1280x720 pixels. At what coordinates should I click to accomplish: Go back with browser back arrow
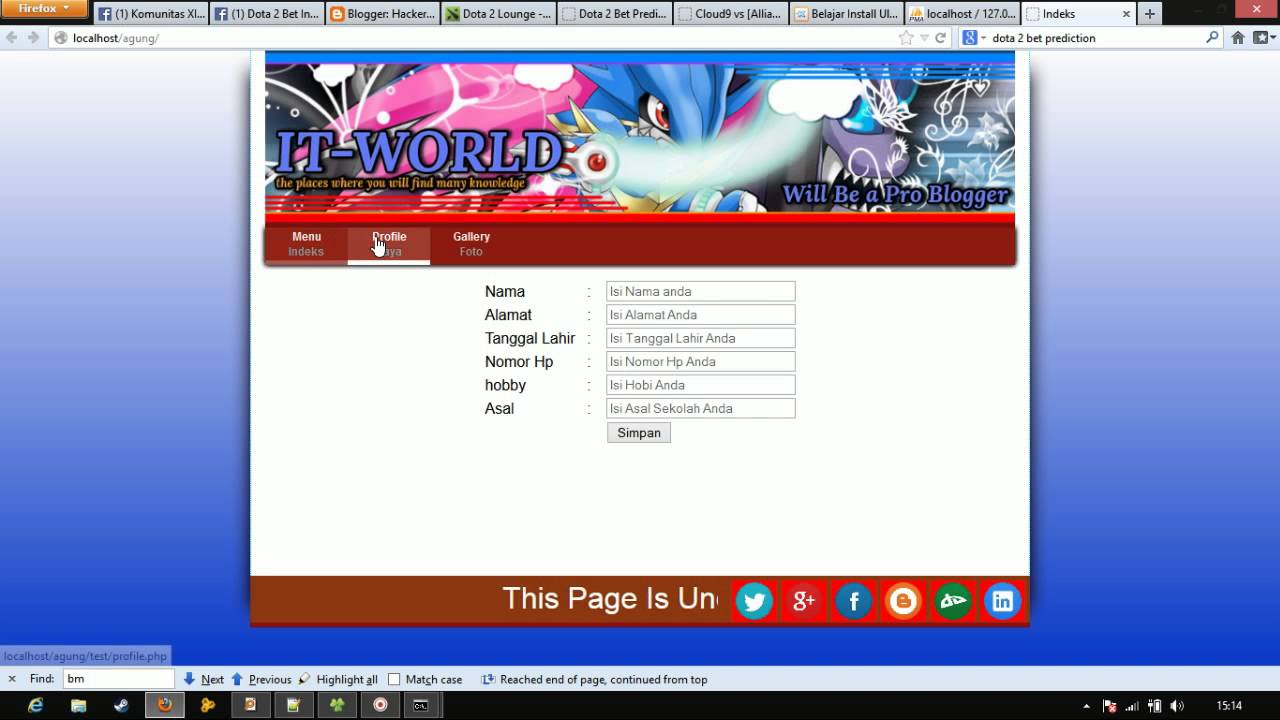point(12,38)
